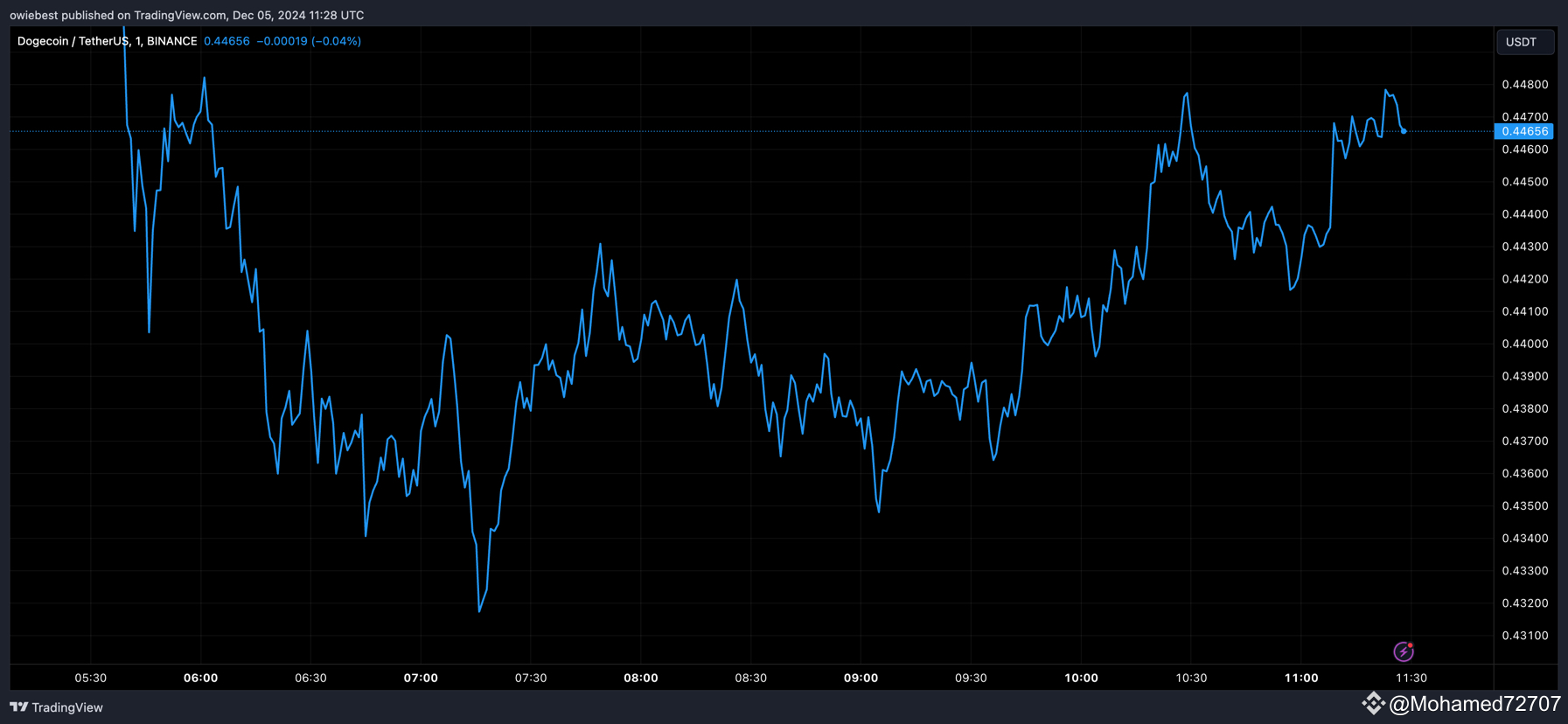Viewport: 1568px width, 724px height.
Task: Click the 08:30 time axis label
Action: coord(750,678)
